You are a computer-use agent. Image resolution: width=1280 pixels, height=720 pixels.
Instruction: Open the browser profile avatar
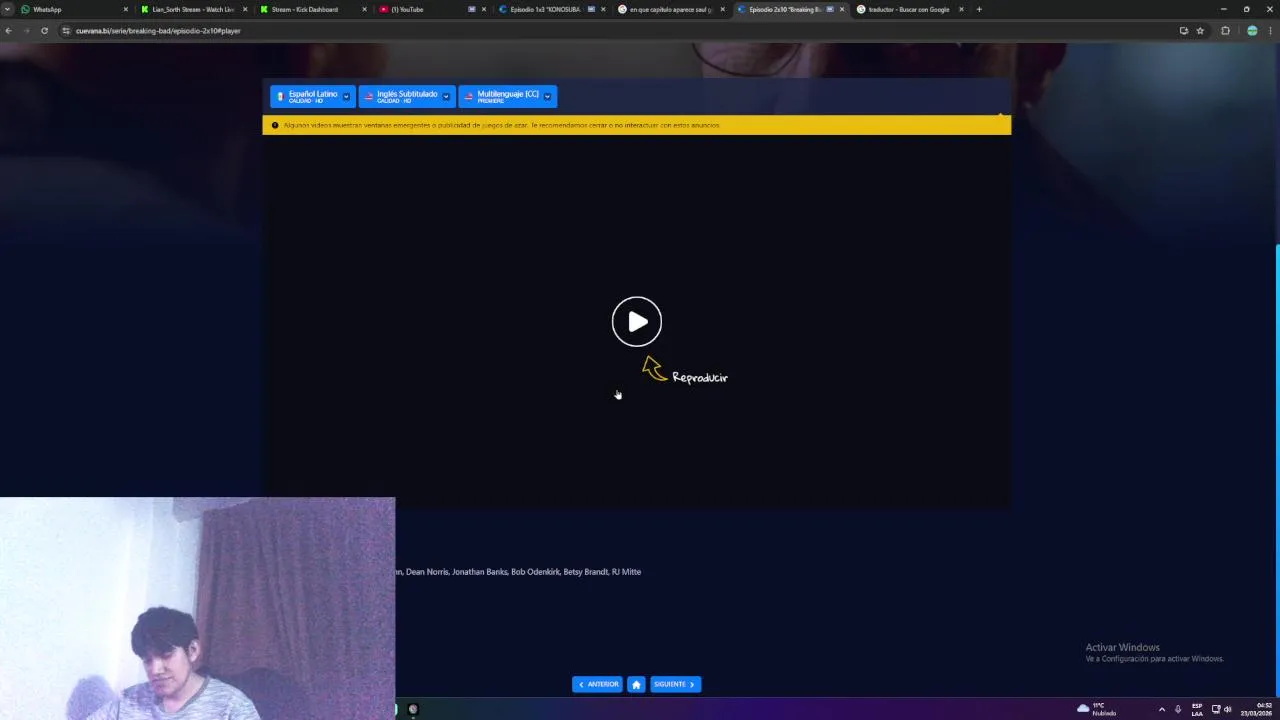click(x=1252, y=30)
